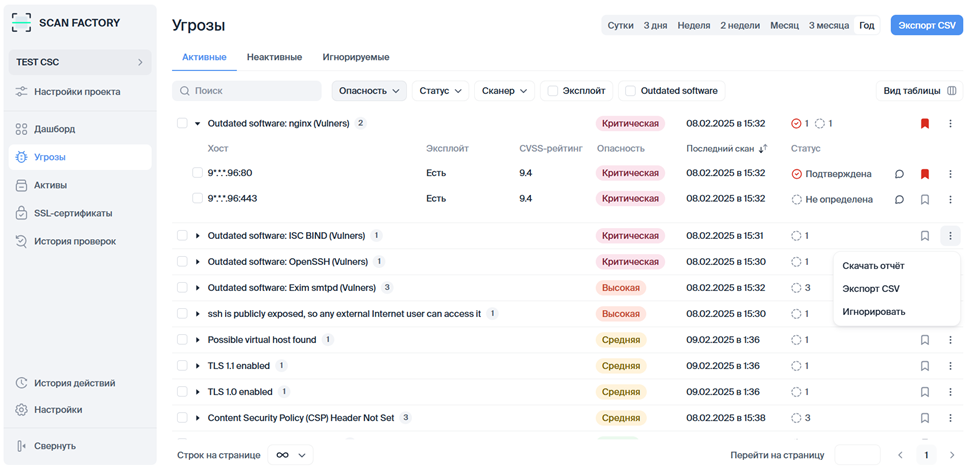Bookmark the TLS 1.1 enabled threat

coord(924,366)
